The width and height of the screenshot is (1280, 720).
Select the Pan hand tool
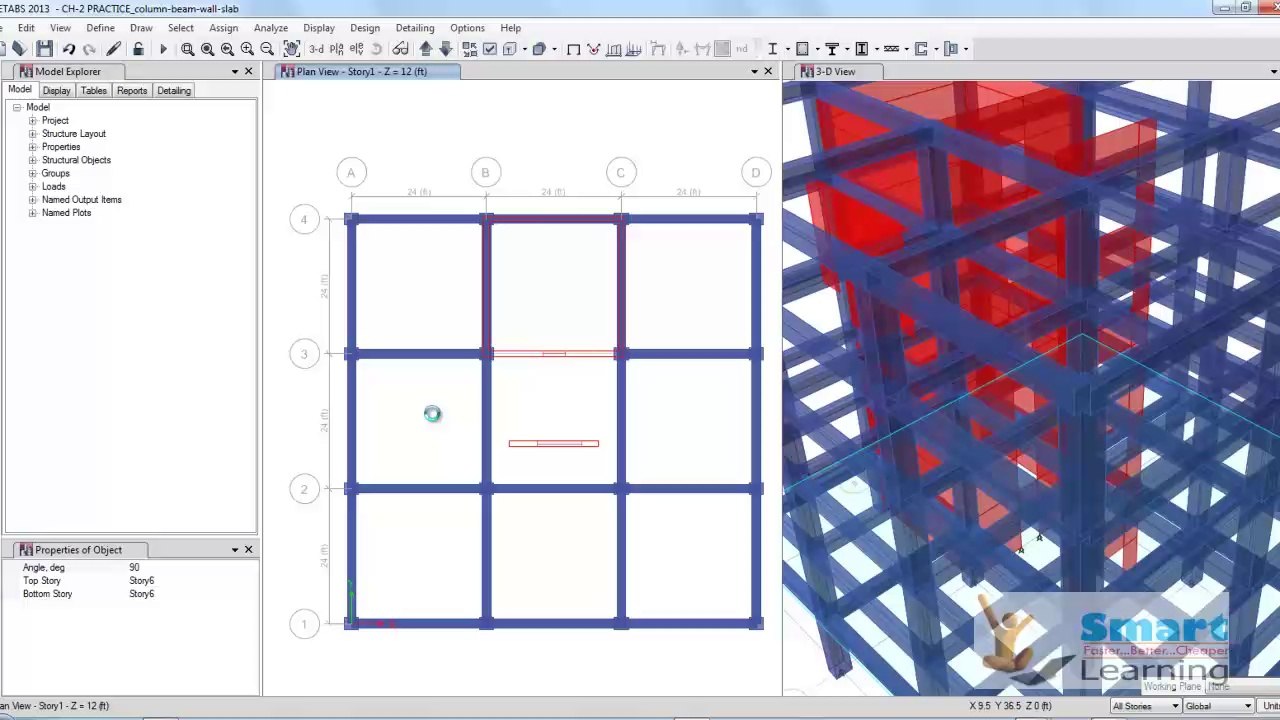point(291,49)
